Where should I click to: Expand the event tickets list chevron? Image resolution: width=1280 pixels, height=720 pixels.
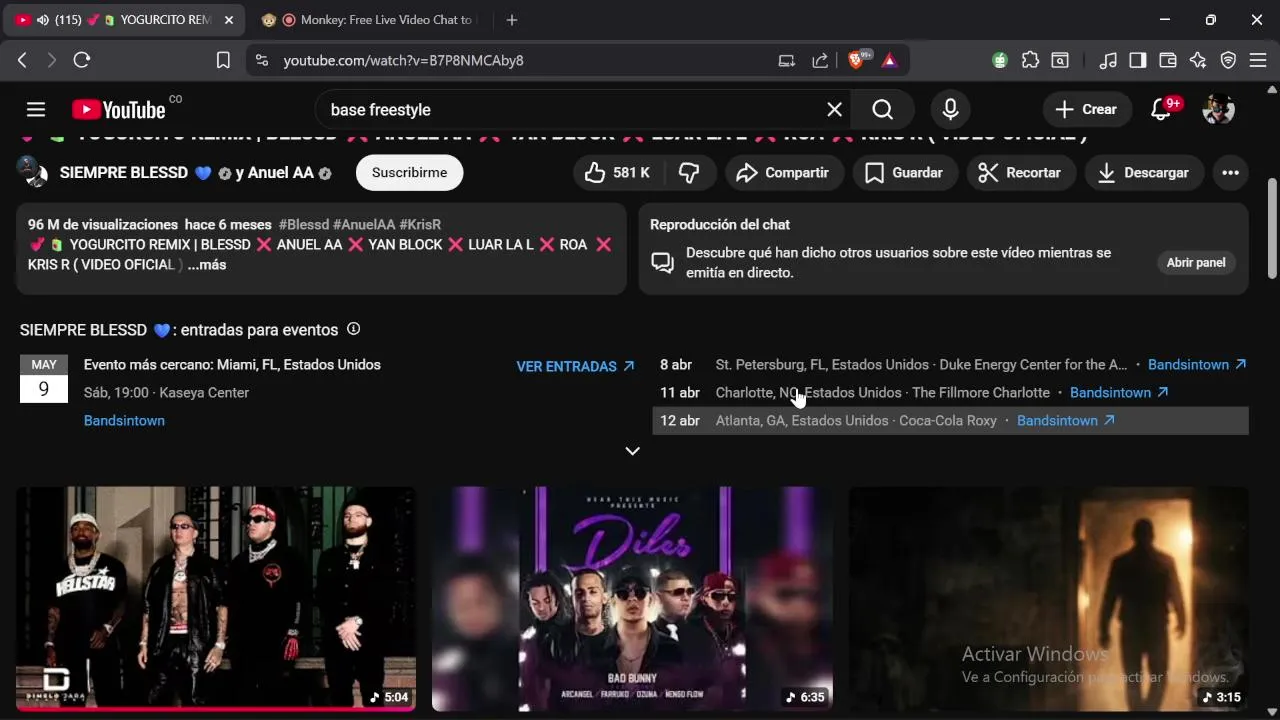632,451
